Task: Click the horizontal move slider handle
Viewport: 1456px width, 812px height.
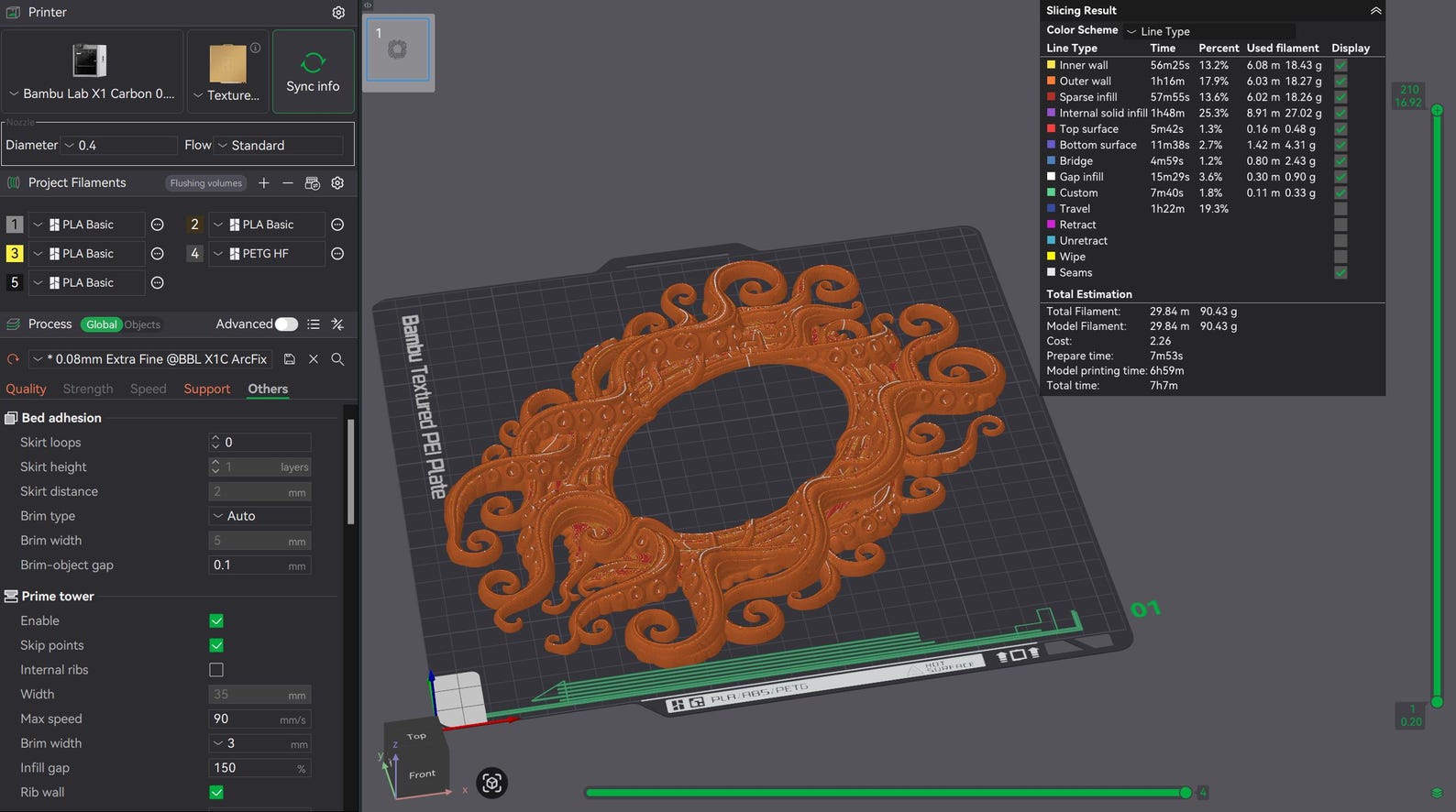Action: (1186, 793)
